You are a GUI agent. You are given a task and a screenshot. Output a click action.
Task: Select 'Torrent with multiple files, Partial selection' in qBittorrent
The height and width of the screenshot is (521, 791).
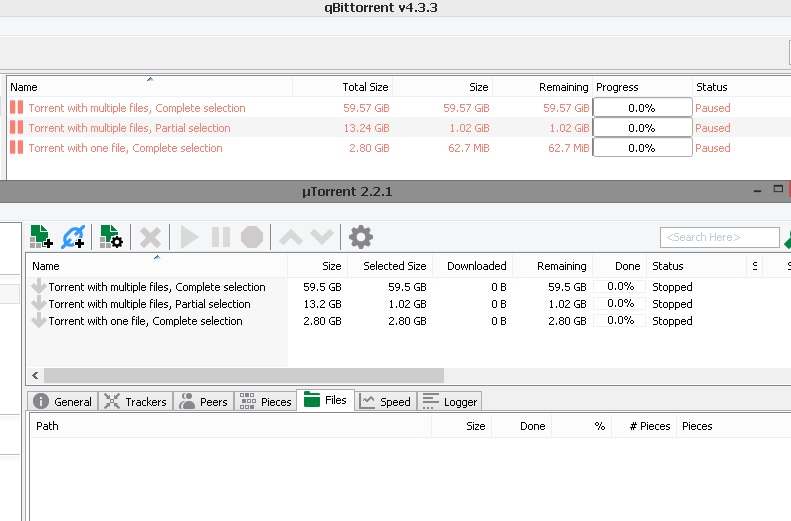pos(129,128)
